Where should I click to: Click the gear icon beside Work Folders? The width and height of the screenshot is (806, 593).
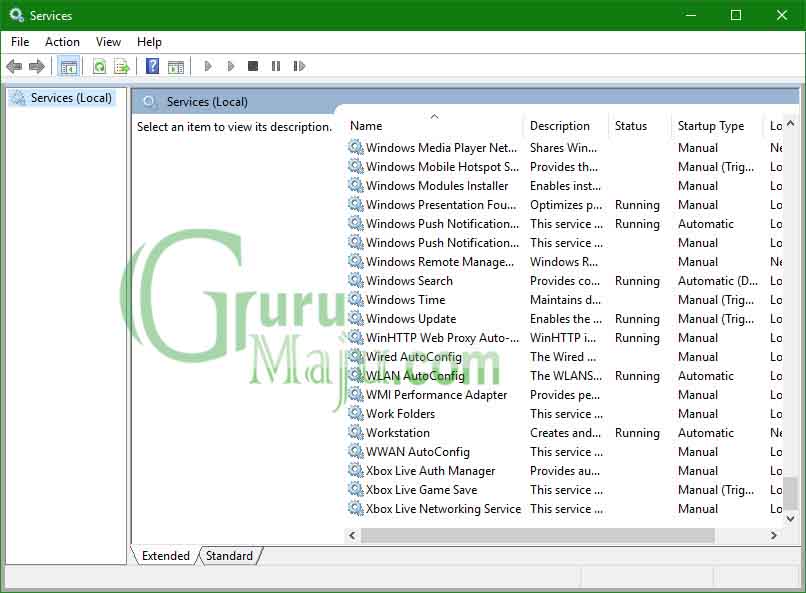pos(356,414)
